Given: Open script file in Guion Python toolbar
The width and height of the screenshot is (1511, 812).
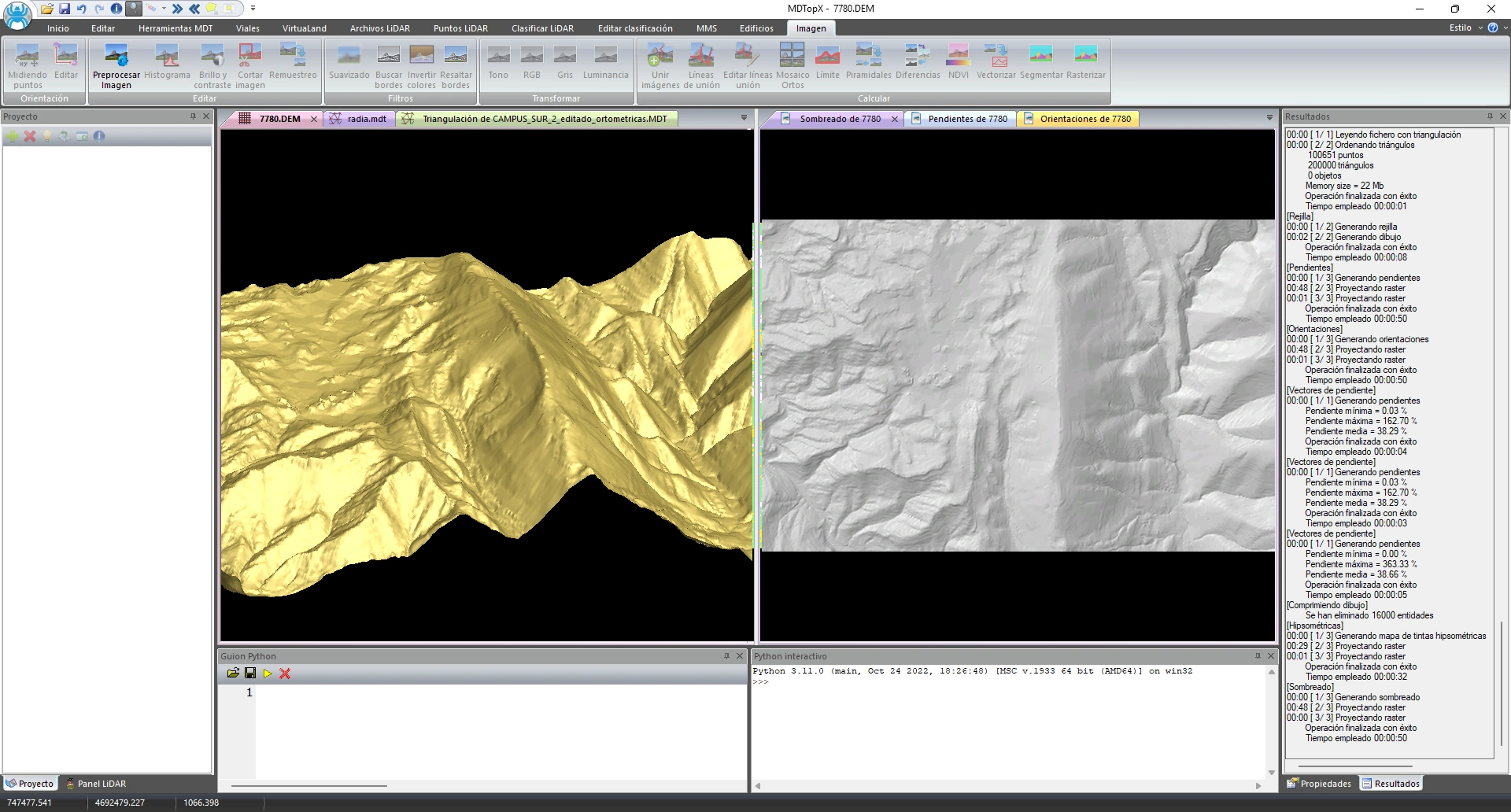Looking at the screenshot, I should click(233, 674).
